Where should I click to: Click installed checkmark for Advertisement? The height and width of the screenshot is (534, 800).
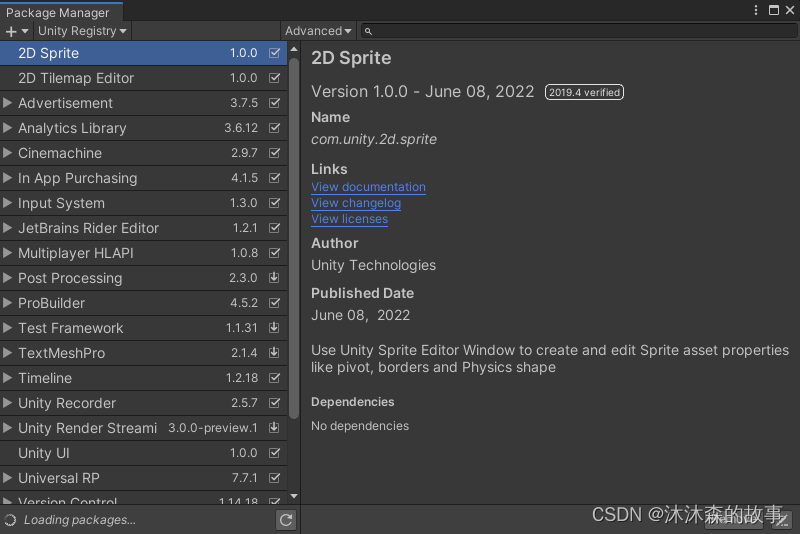click(x=274, y=103)
